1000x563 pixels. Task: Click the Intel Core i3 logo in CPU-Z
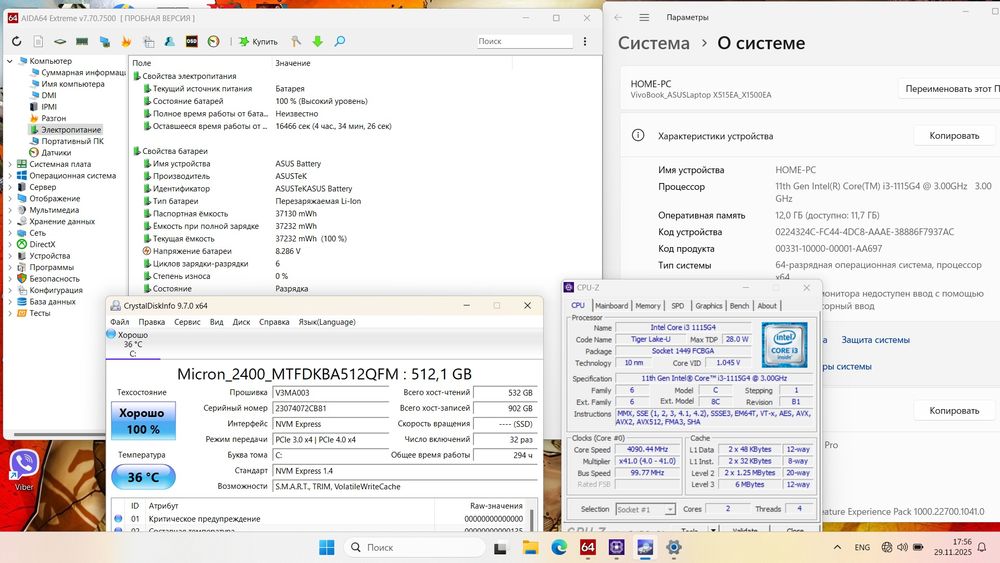click(784, 345)
